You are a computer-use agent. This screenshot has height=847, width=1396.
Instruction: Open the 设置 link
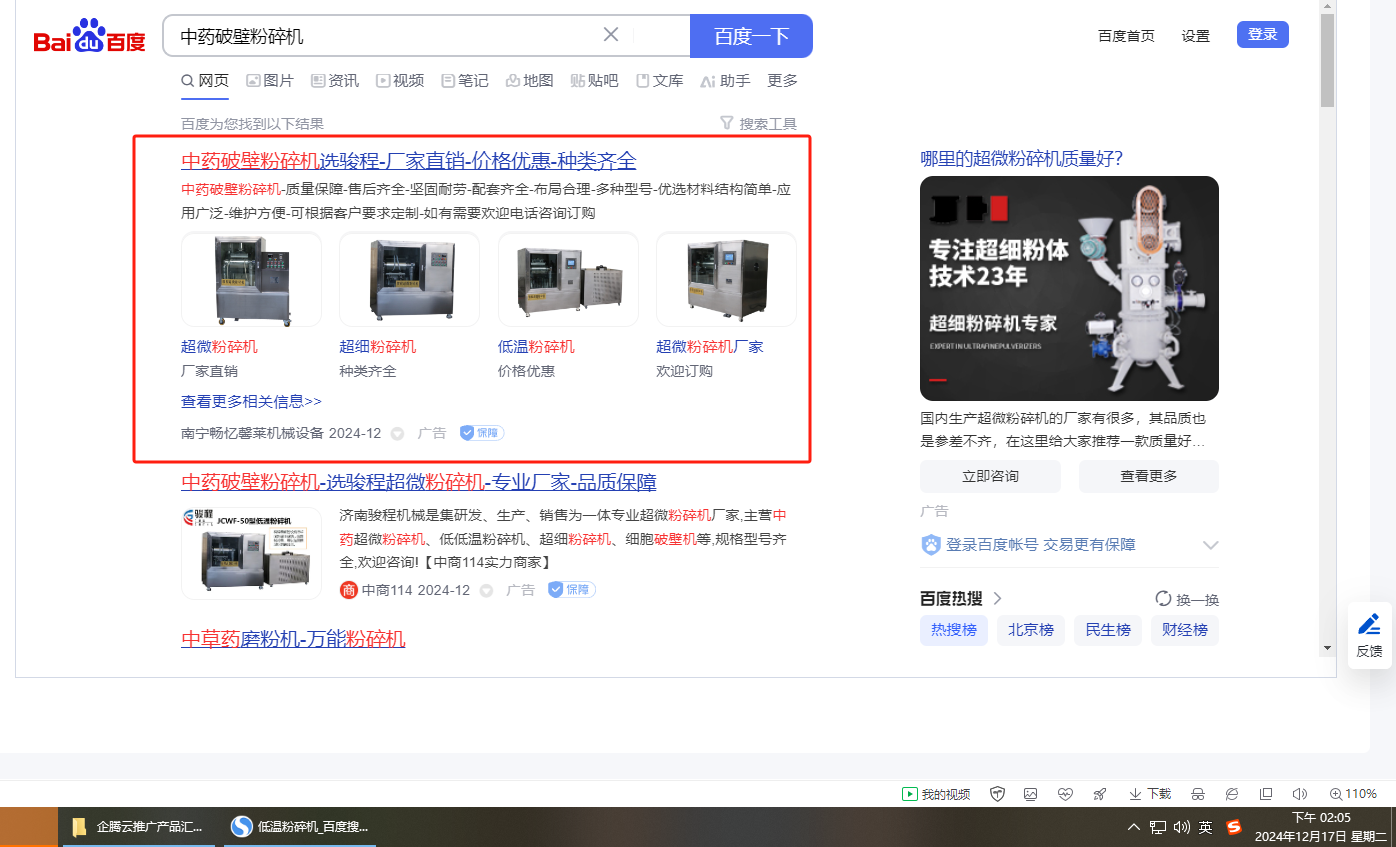click(1196, 36)
